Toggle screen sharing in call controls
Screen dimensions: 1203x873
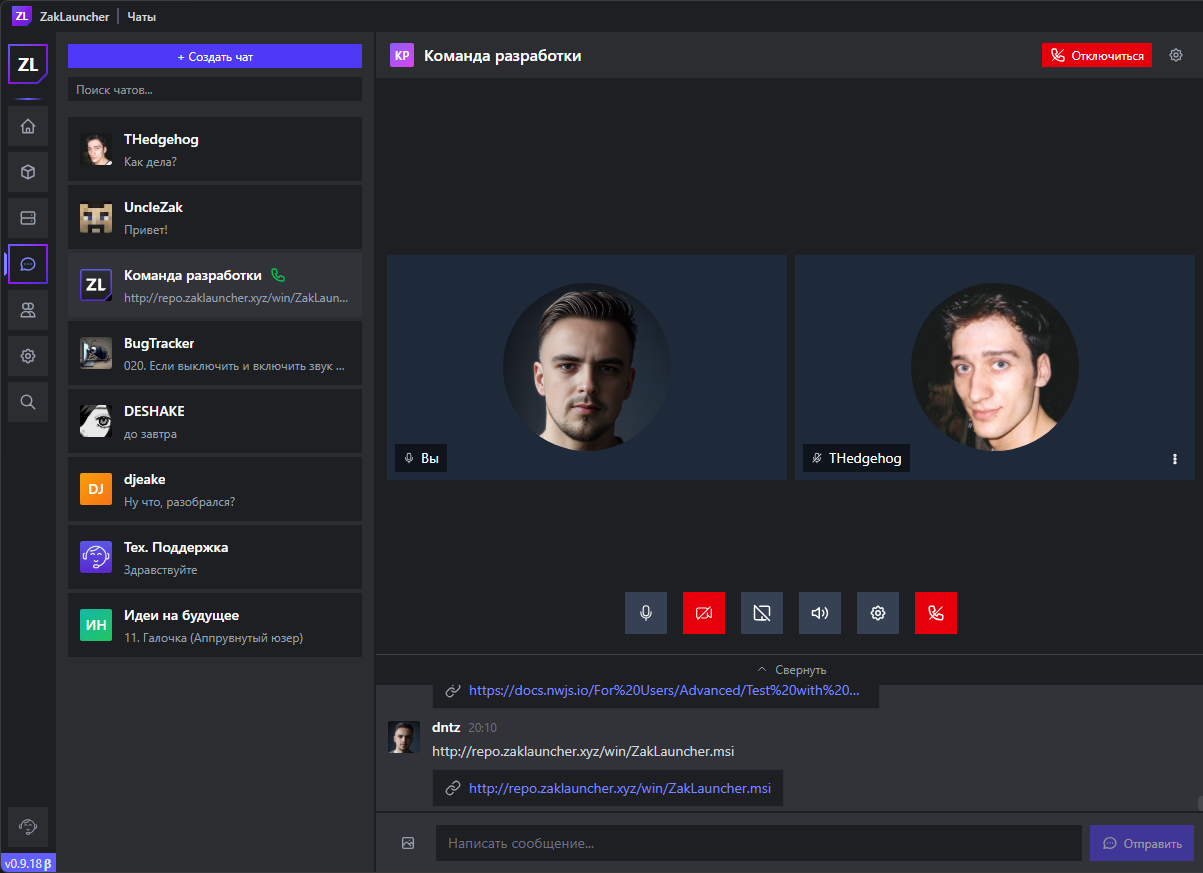pyautogui.click(x=762, y=613)
